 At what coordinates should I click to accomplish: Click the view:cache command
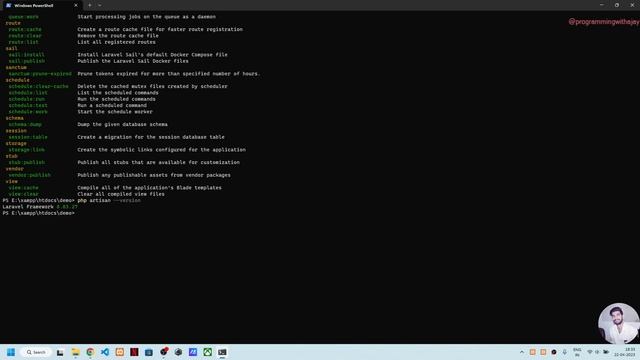click(24, 188)
